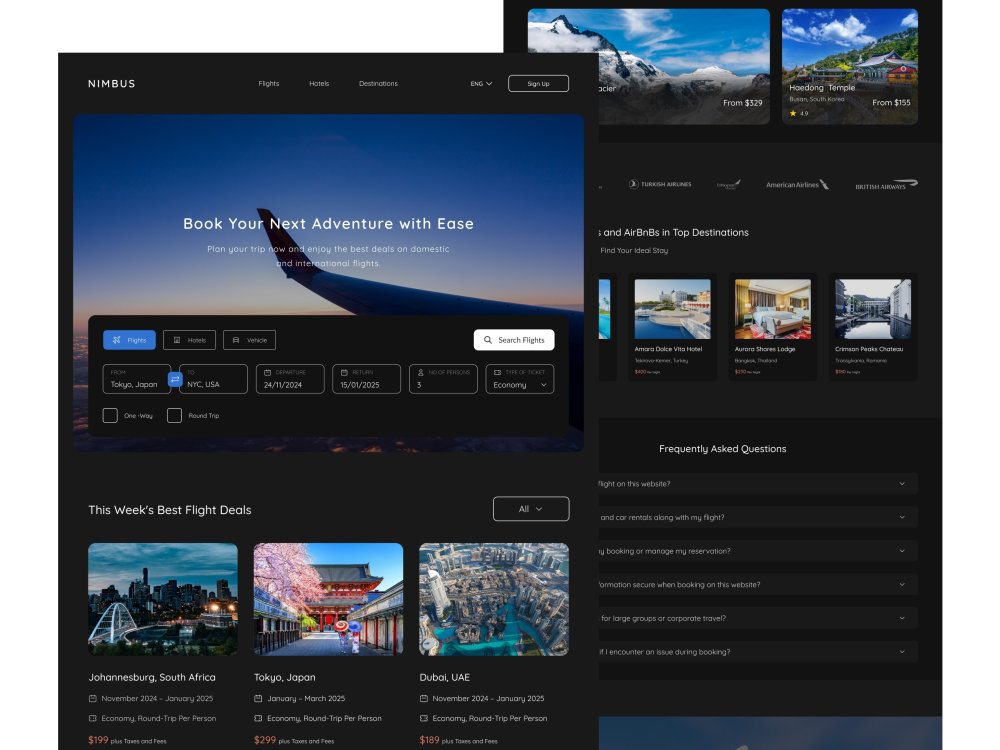Image resolution: width=1000 pixels, height=750 pixels.
Task: Expand the FAQ about information security when booking
Action: [758, 585]
